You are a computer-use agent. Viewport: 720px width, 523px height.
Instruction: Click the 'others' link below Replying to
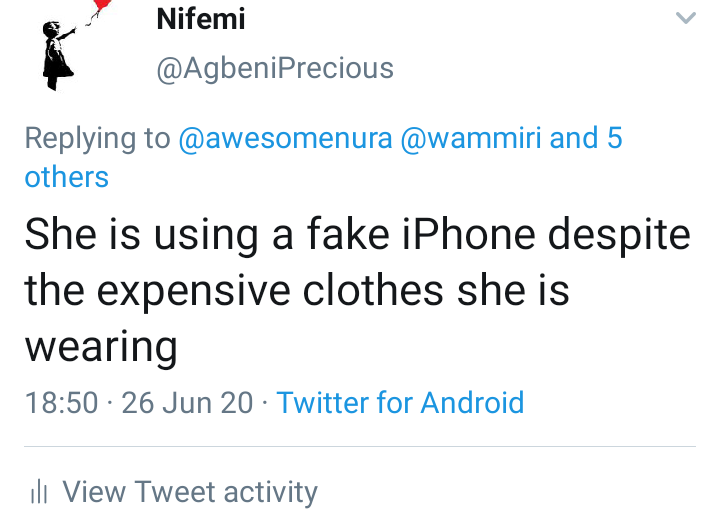click(66, 177)
